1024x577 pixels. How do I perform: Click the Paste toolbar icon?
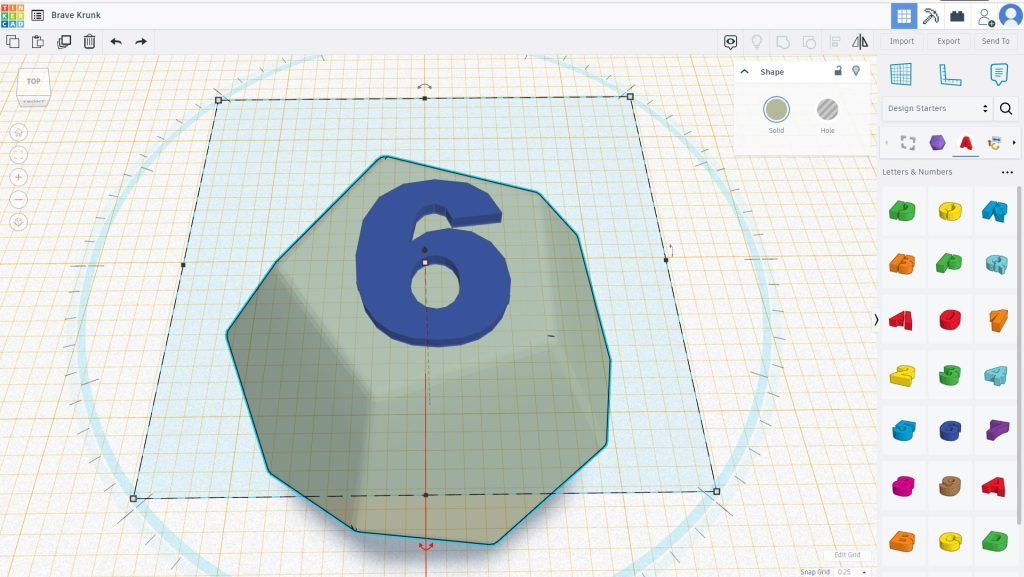[x=38, y=42]
